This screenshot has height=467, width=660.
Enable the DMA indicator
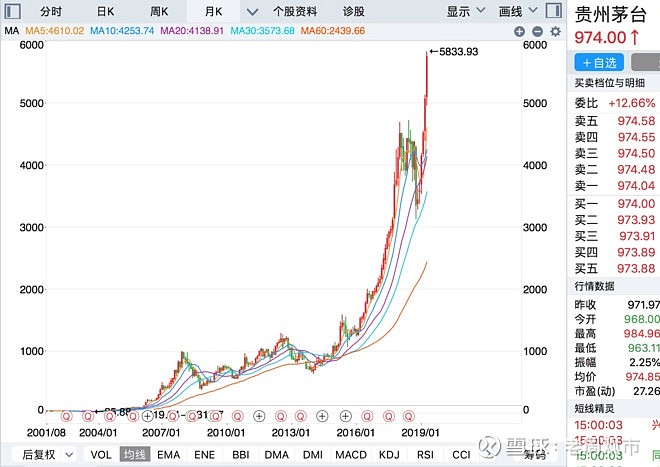click(277, 455)
